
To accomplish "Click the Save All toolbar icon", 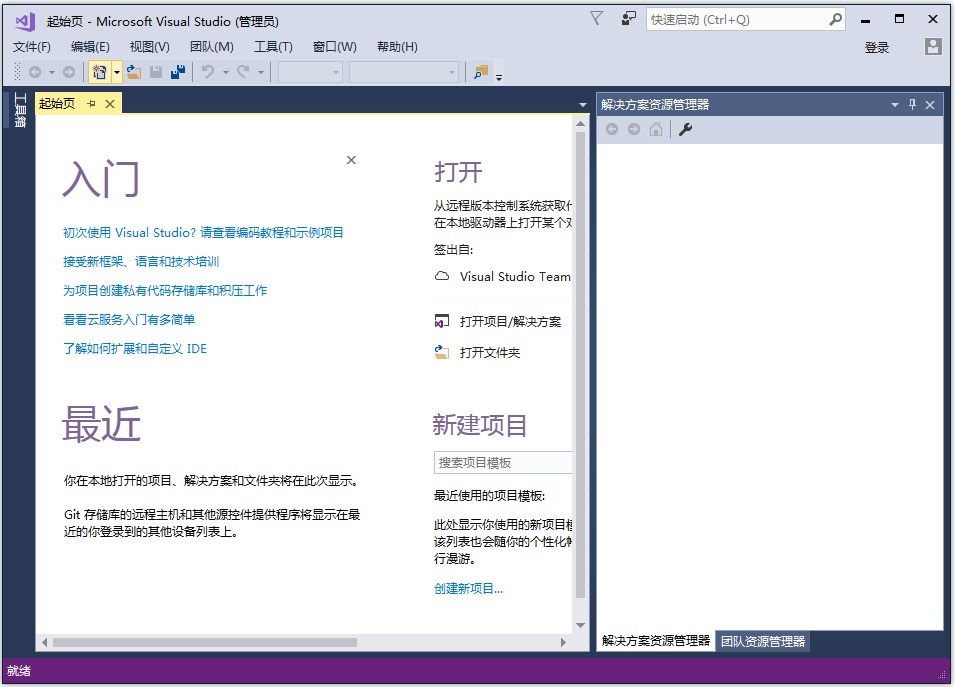I will tap(178, 72).
